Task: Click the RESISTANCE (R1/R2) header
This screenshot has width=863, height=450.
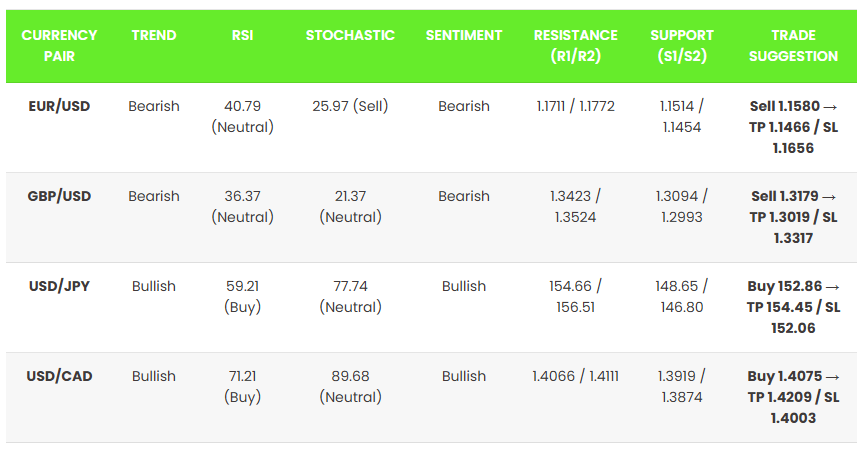Action: click(576, 46)
